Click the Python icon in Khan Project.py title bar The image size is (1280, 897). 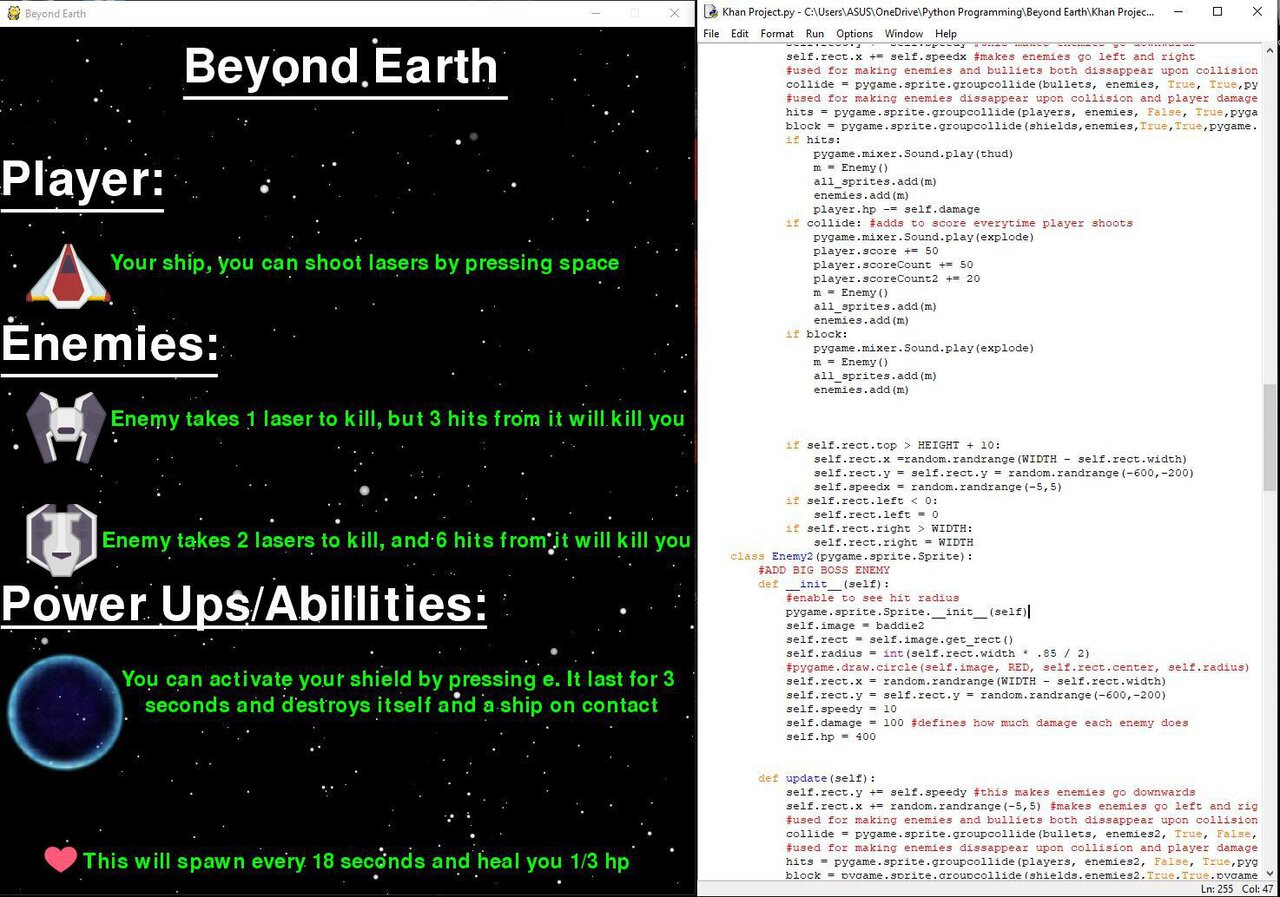[710, 12]
